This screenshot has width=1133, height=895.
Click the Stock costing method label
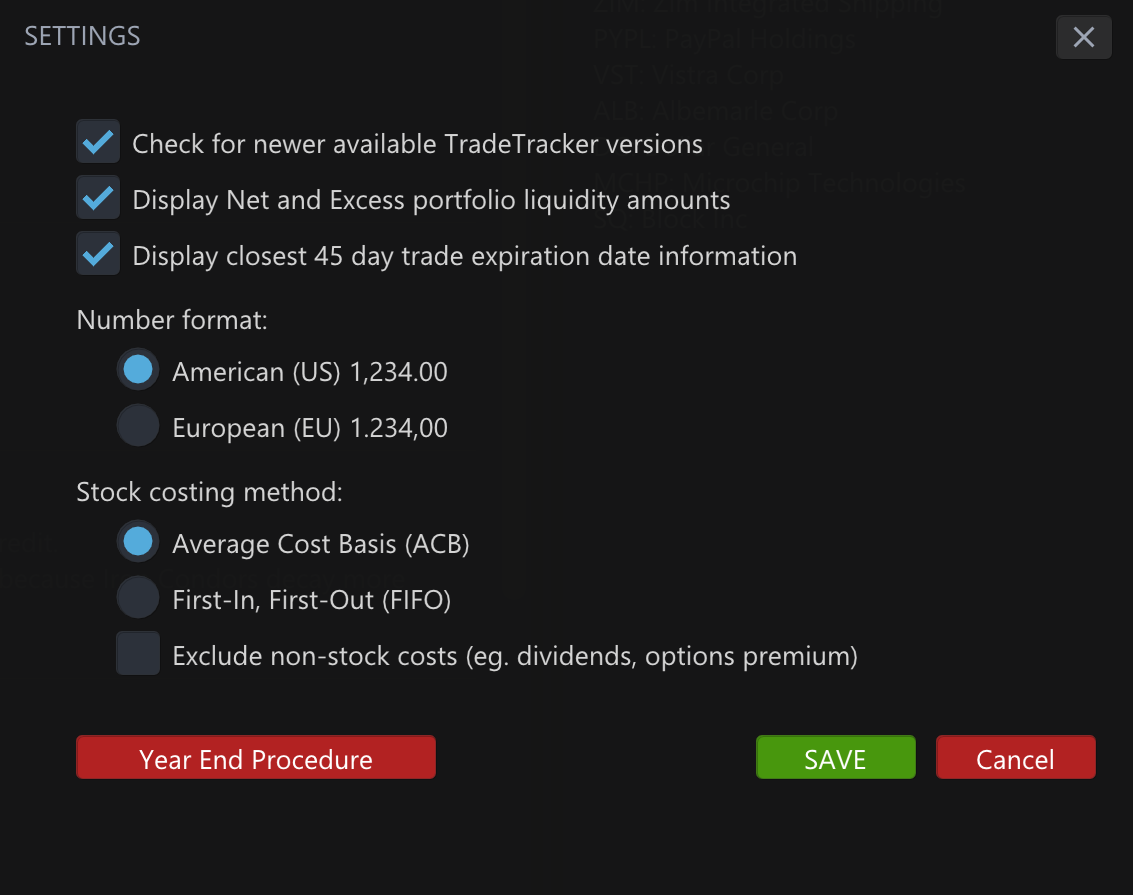click(210, 491)
